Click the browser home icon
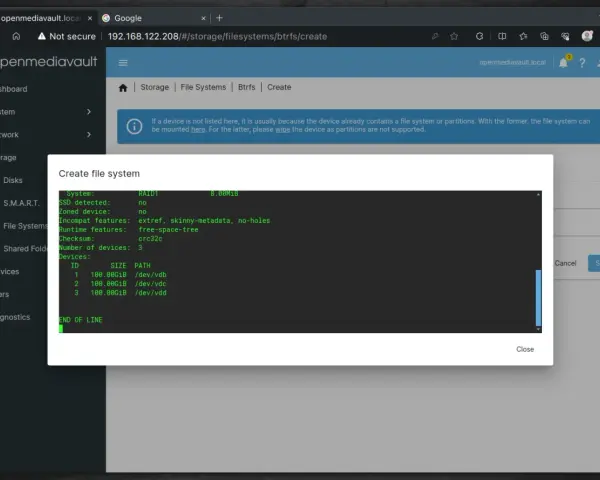The image size is (600, 480). point(16,36)
